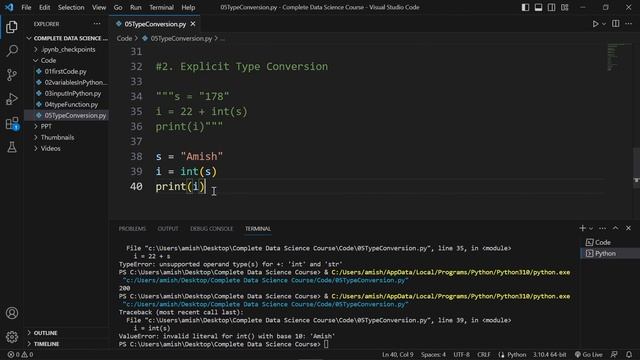Screen dimensions: 640x360
Task: Open 01firstCode.py file
Action: point(67,71)
